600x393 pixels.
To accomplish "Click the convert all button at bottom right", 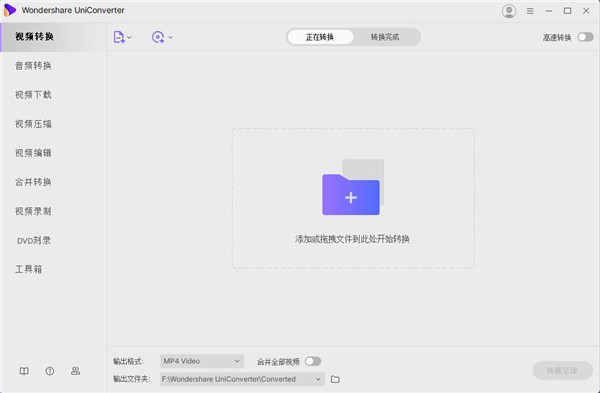I will [x=562, y=371].
